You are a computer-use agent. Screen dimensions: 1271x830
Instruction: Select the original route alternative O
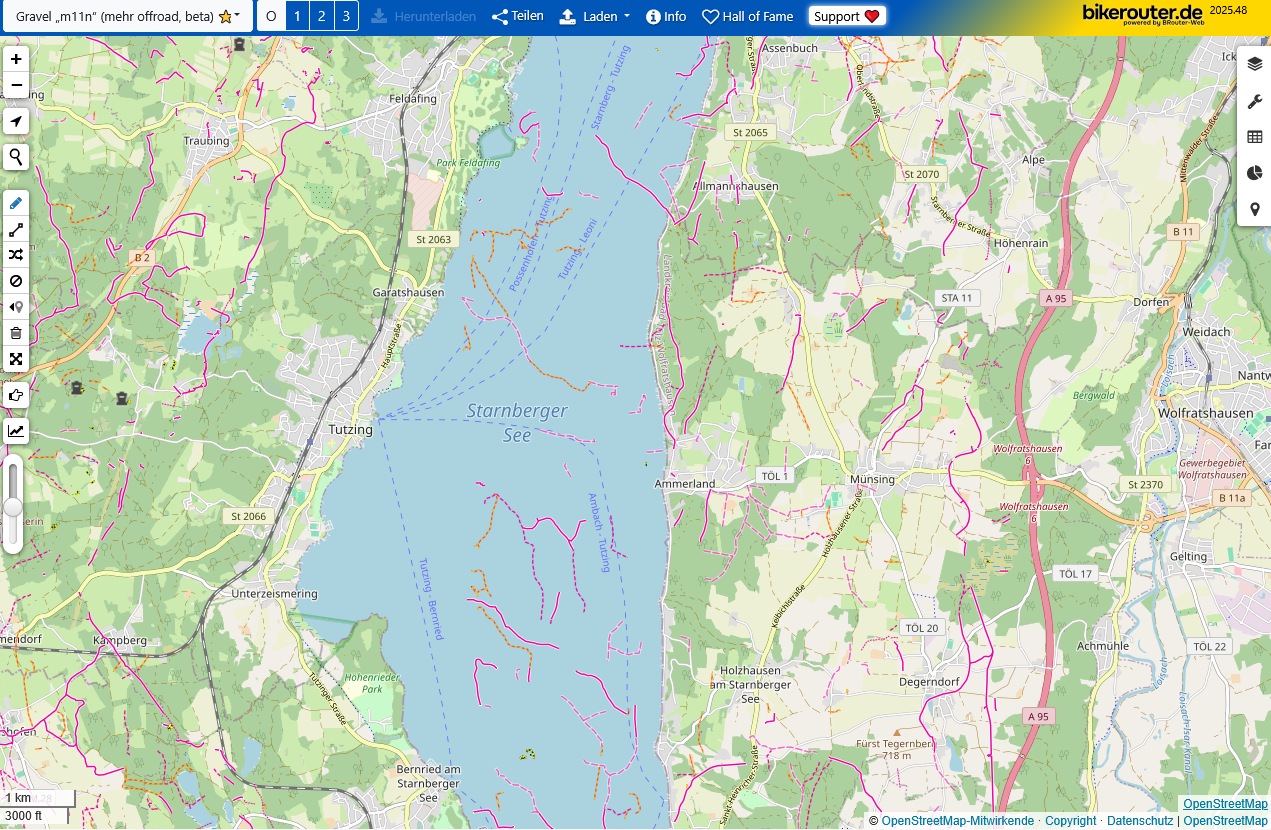[x=271, y=16]
